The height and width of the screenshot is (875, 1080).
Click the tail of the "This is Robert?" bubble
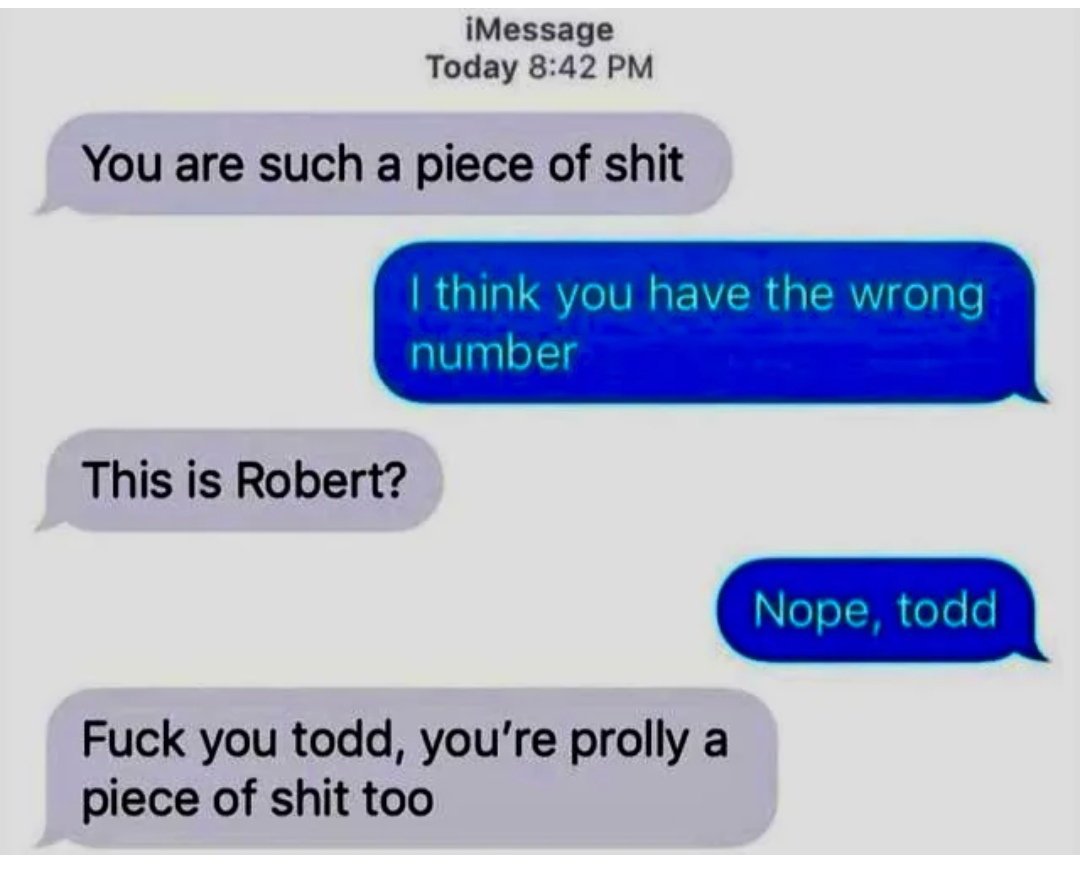click(47, 522)
